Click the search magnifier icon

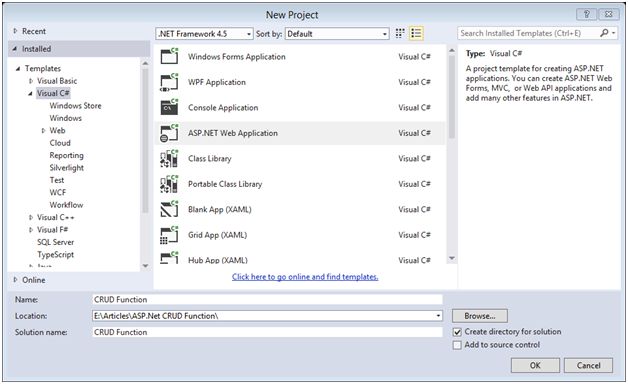pyautogui.click(x=604, y=33)
